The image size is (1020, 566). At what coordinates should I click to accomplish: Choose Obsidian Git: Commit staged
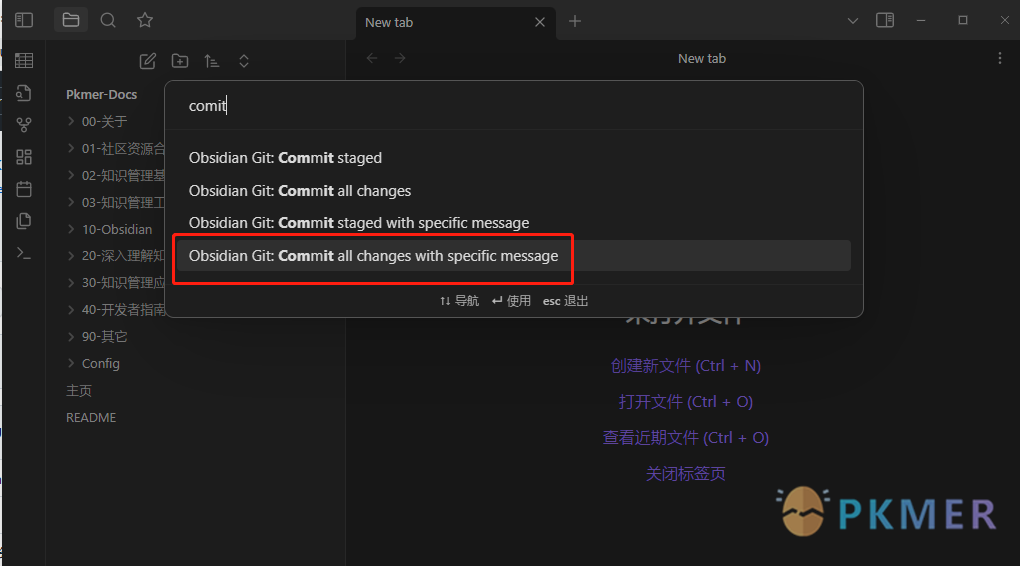pos(514,158)
